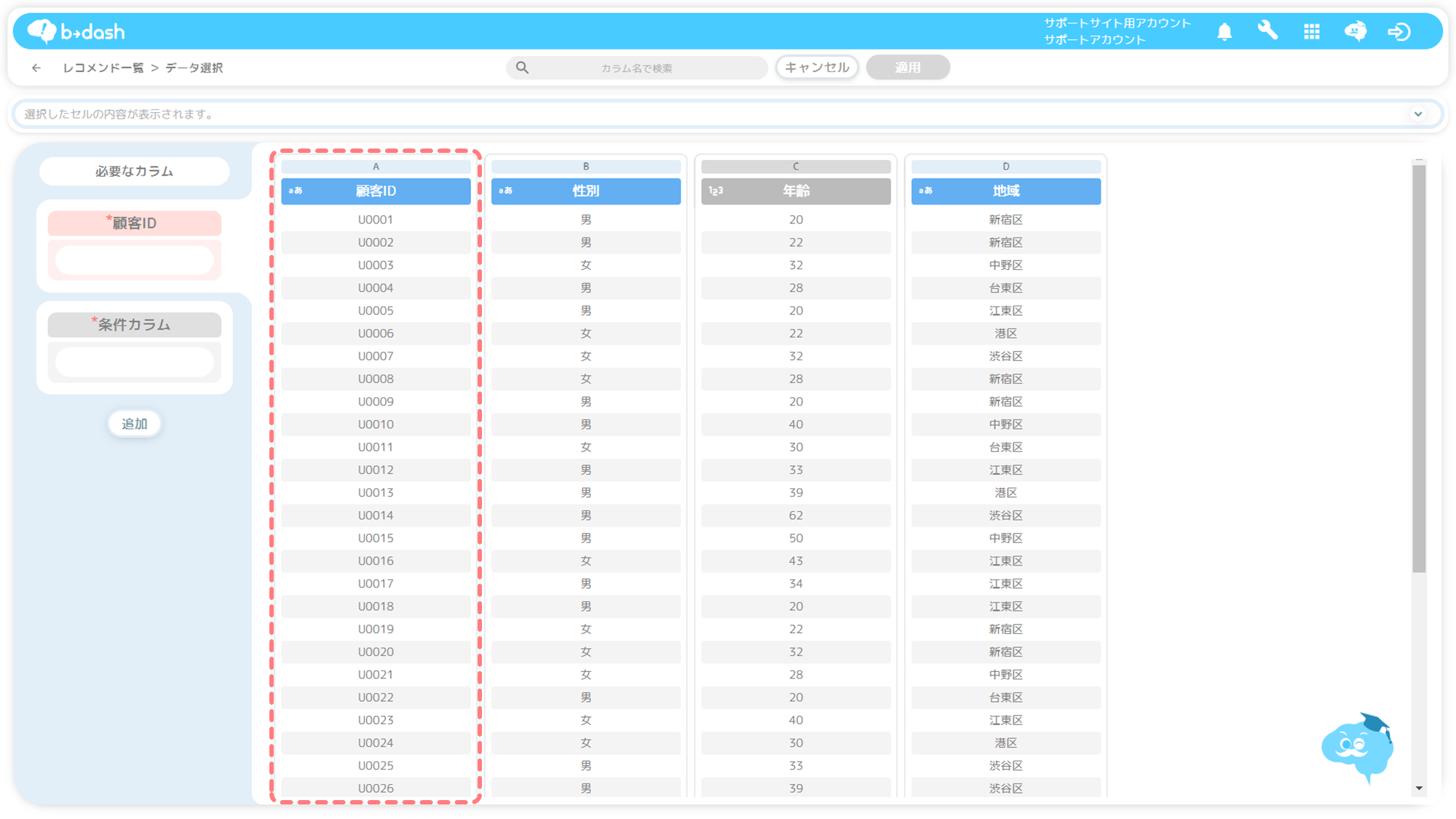
Task: Select cell U0010
Action: [x=376, y=424]
